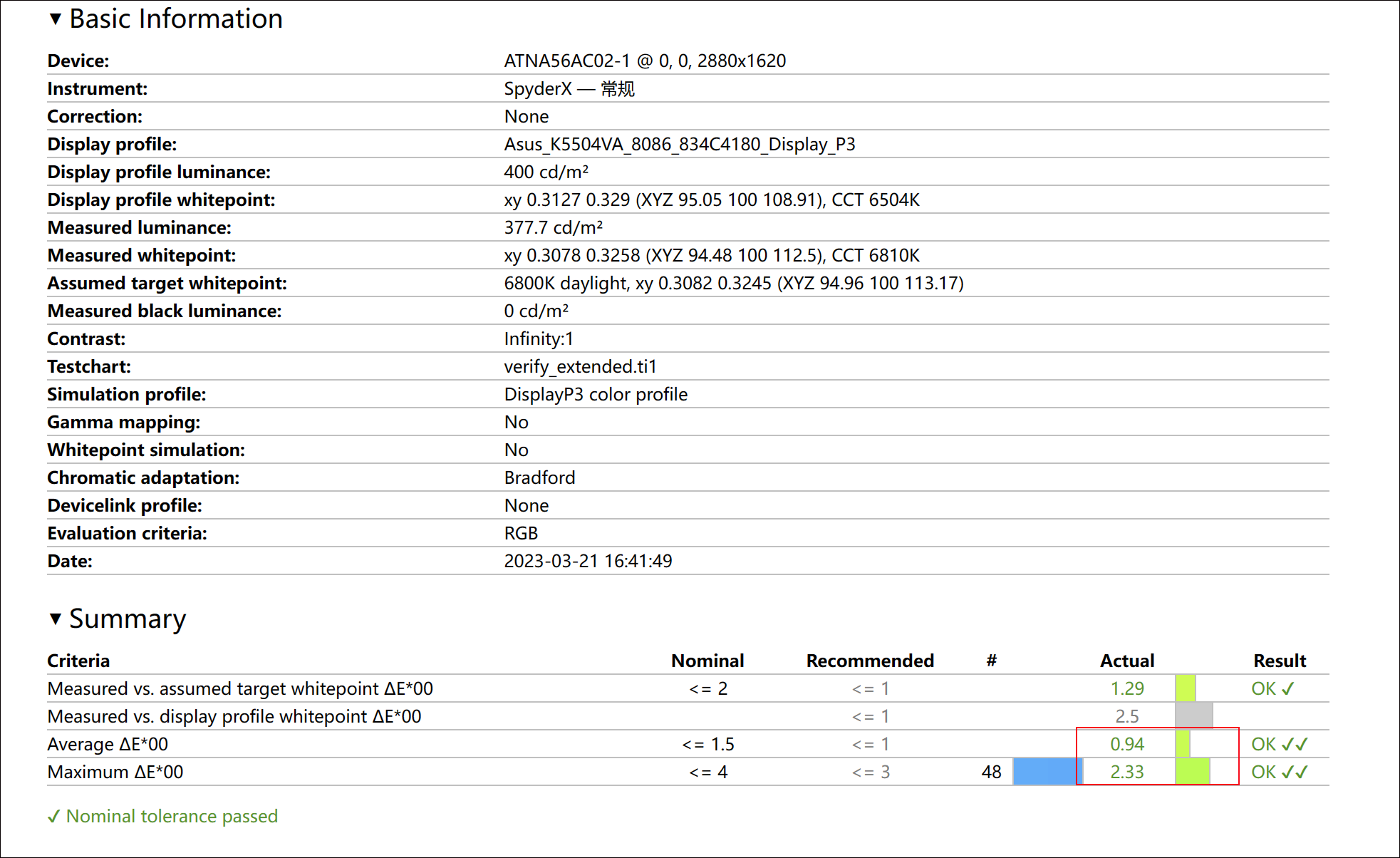The width and height of the screenshot is (1400, 858).
Task: Click the Summary heading text
Action: tap(128, 619)
